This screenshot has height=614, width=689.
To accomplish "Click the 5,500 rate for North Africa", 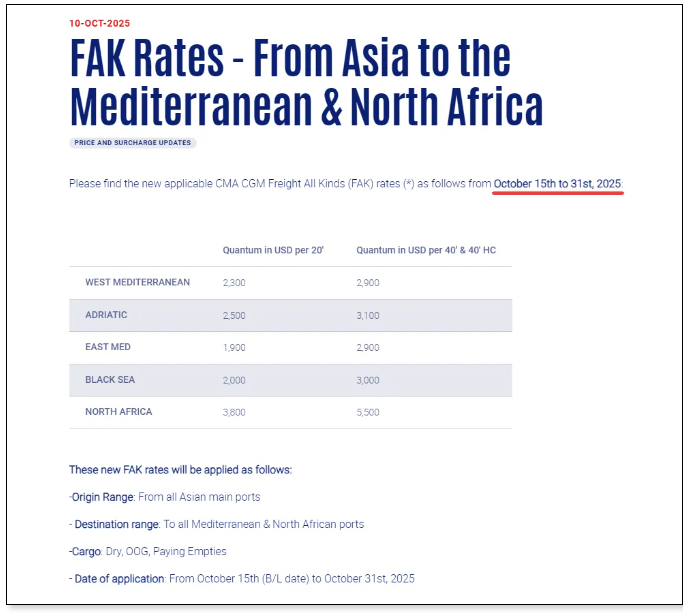I will click(368, 413).
